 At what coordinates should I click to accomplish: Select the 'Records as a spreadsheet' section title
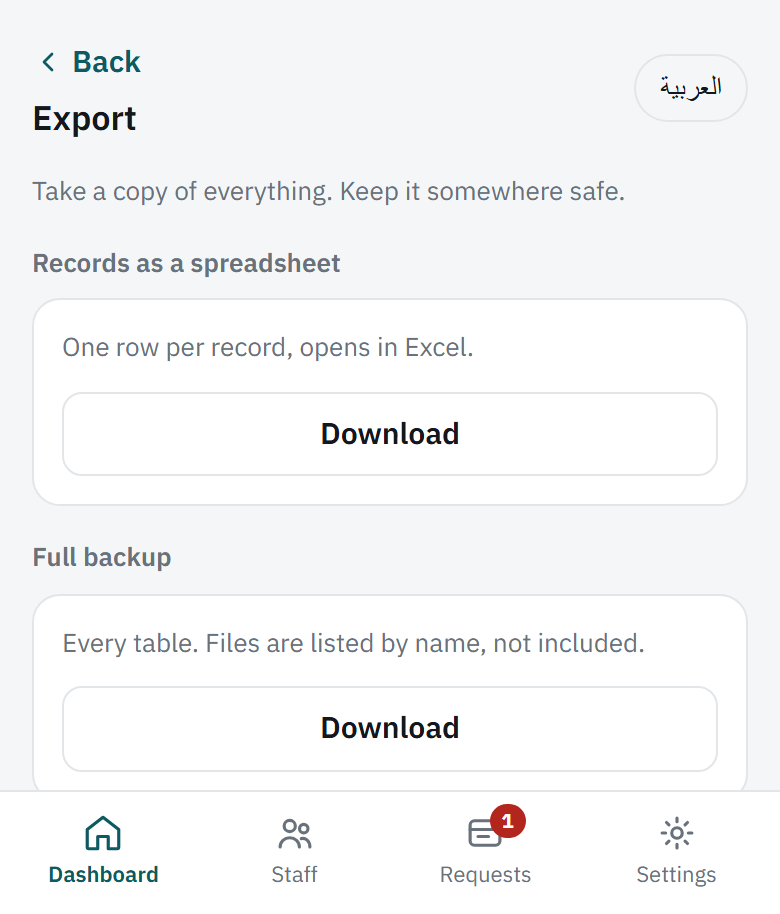(x=187, y=263)
